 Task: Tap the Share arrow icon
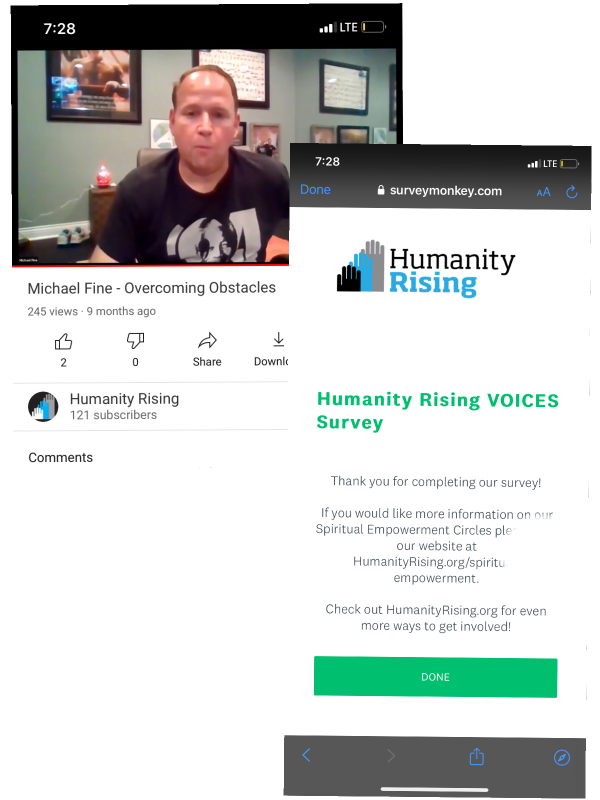207,341
